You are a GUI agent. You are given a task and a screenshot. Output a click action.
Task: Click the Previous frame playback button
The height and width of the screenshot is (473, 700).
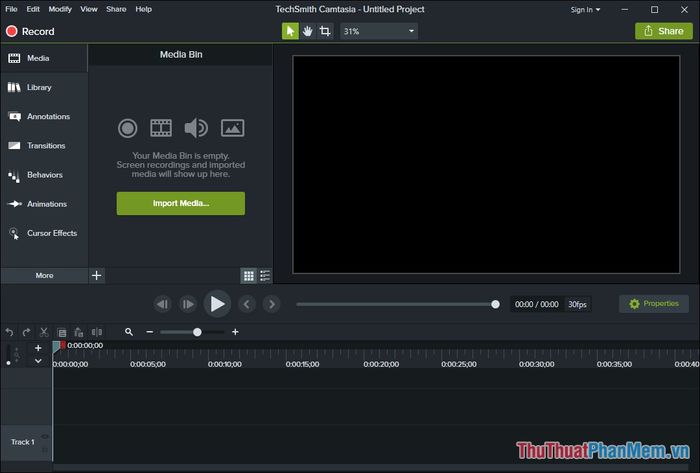(163, 304)
